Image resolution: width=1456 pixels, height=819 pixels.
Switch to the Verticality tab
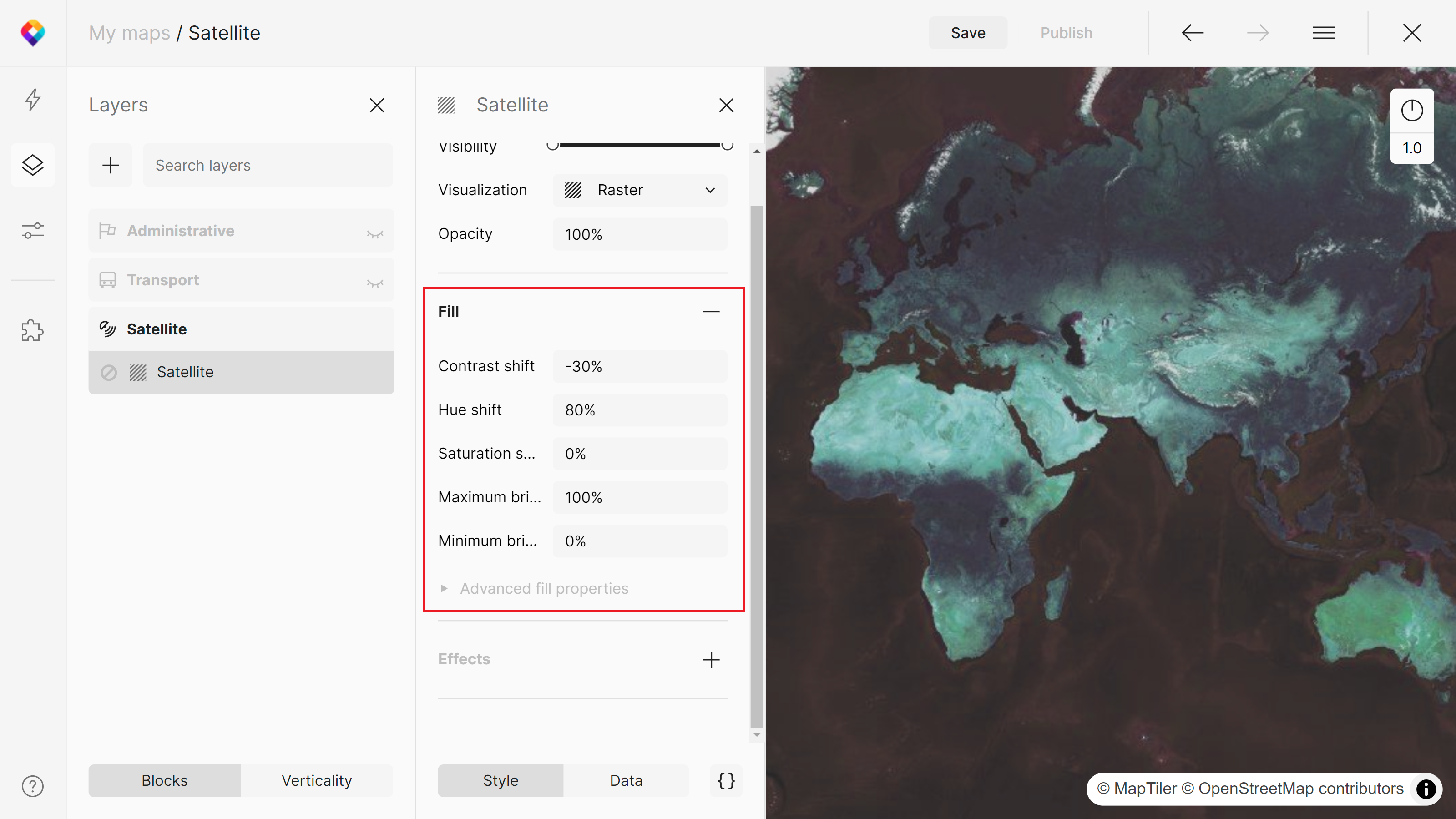[x=317, y=781]
